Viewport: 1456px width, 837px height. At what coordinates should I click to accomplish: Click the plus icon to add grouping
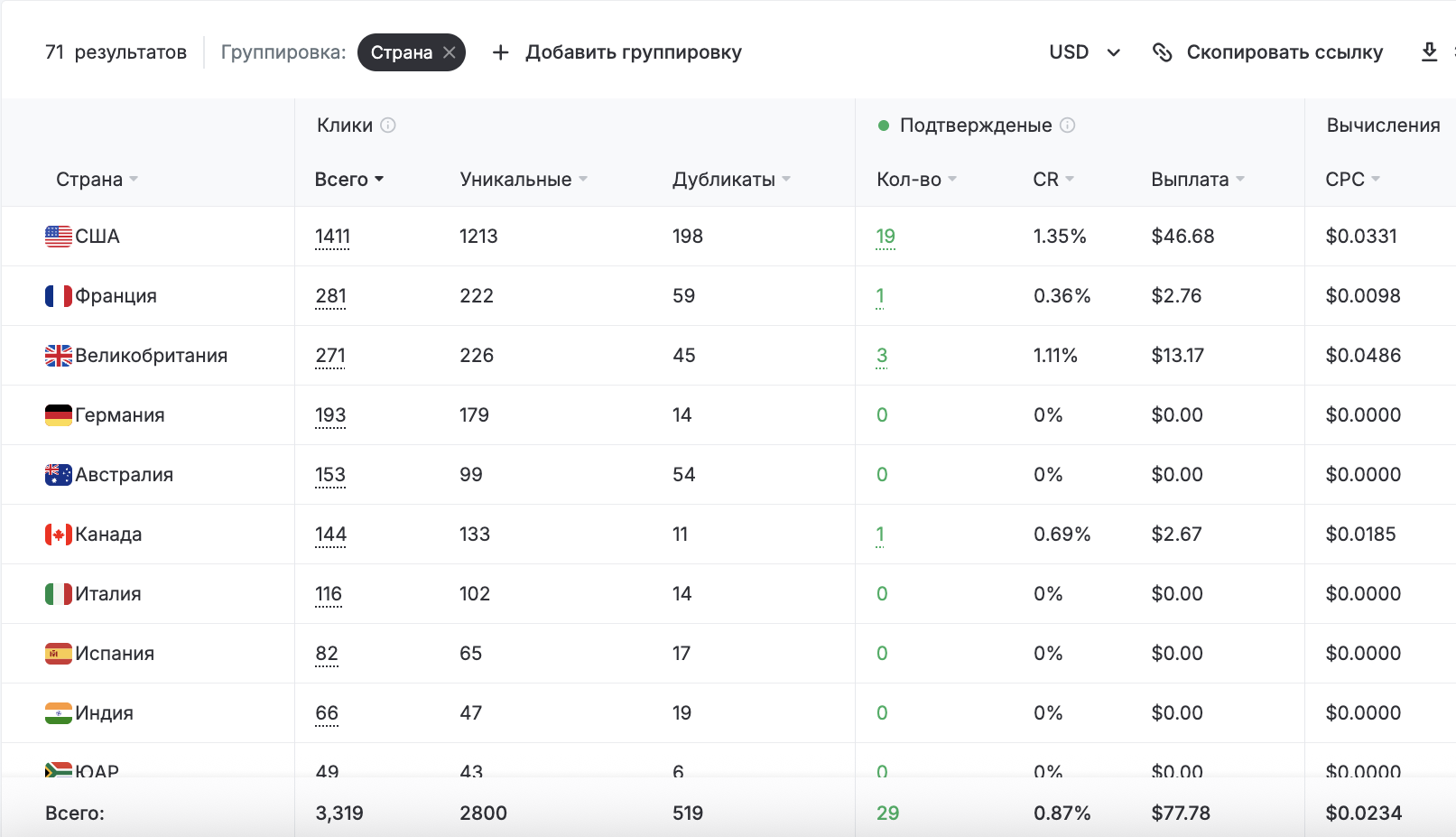tap(500, 52)
